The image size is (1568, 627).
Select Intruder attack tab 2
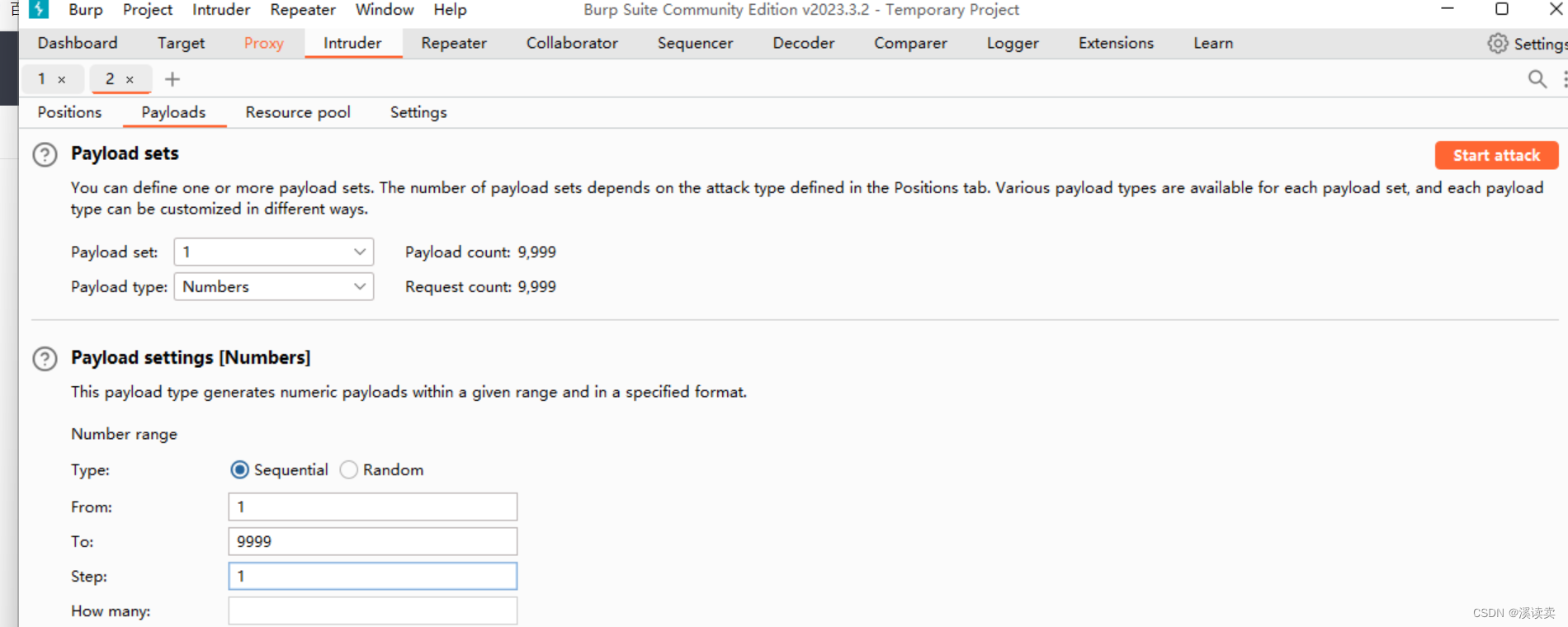pyautogui.click(x=110, y=79)
